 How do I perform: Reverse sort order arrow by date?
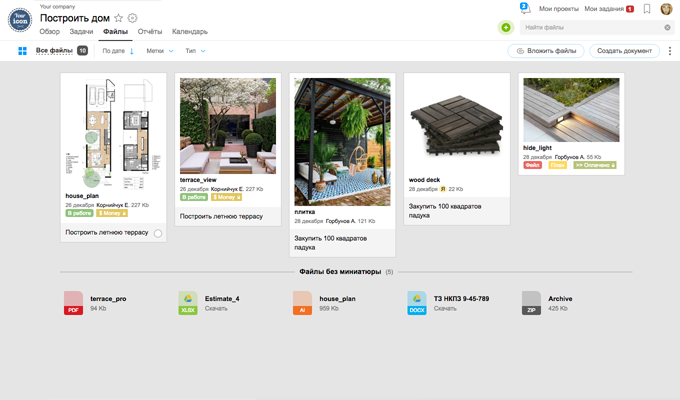pyautogui.click(x=132, y=51)
